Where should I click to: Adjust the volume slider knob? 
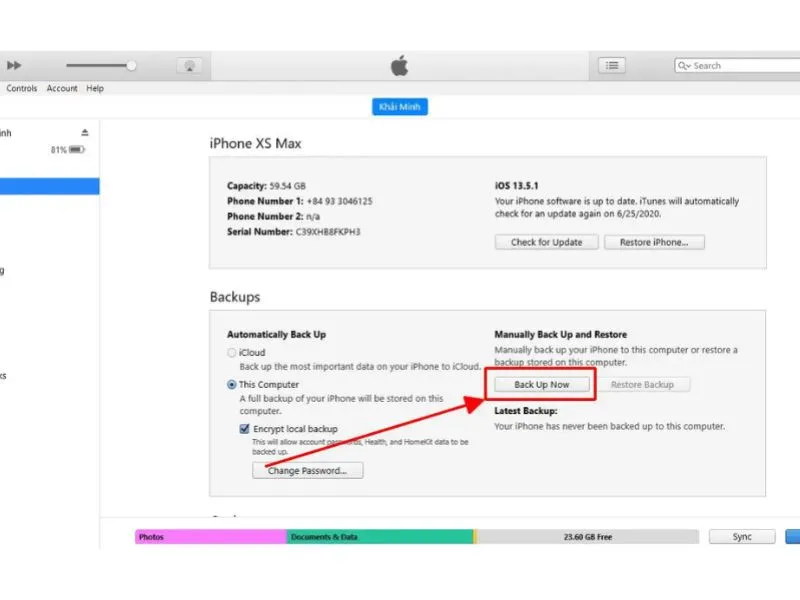coord(131,65)
